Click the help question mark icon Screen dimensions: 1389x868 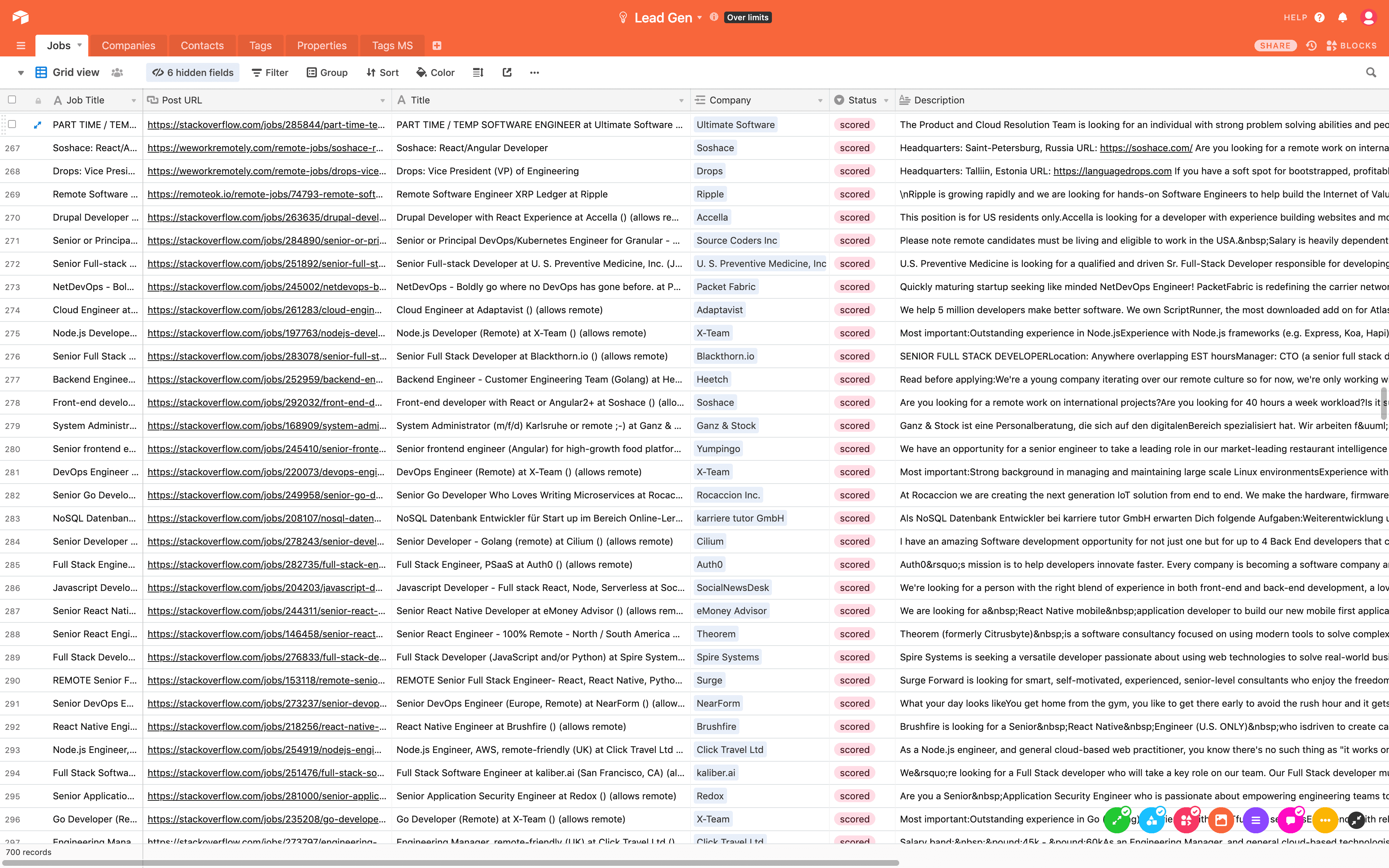click(x=1320, y=18)
